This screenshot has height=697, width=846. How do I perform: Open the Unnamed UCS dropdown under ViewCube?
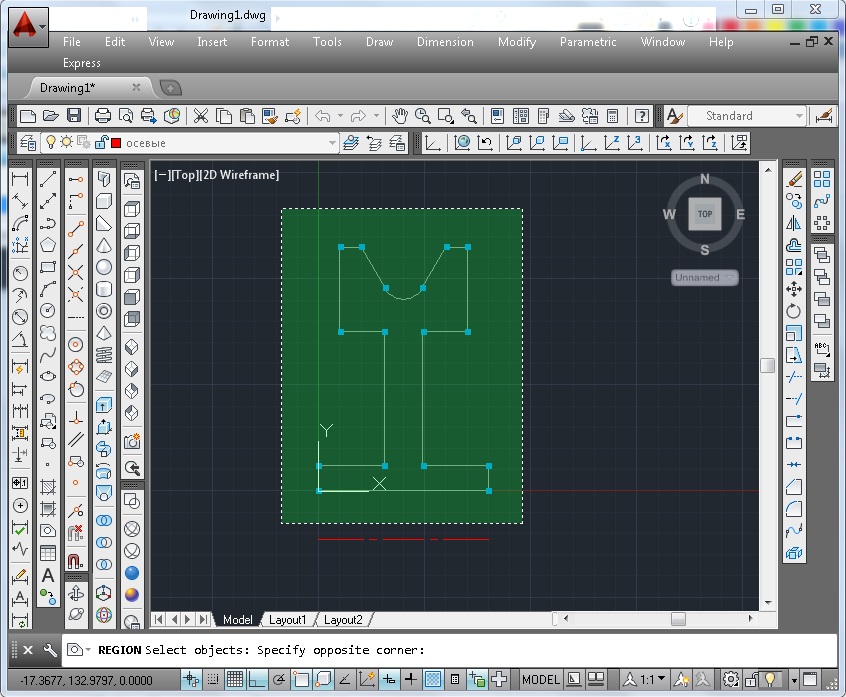[x=704, y=277]
